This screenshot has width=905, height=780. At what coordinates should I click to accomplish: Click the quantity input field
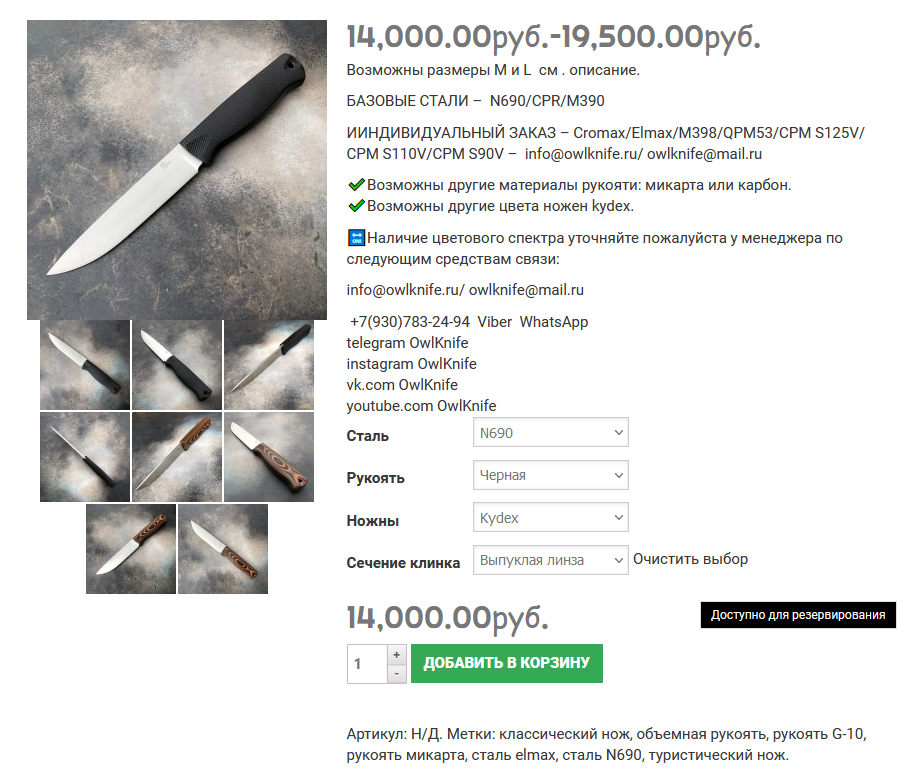pyautogui.click(x=367, y=664)
